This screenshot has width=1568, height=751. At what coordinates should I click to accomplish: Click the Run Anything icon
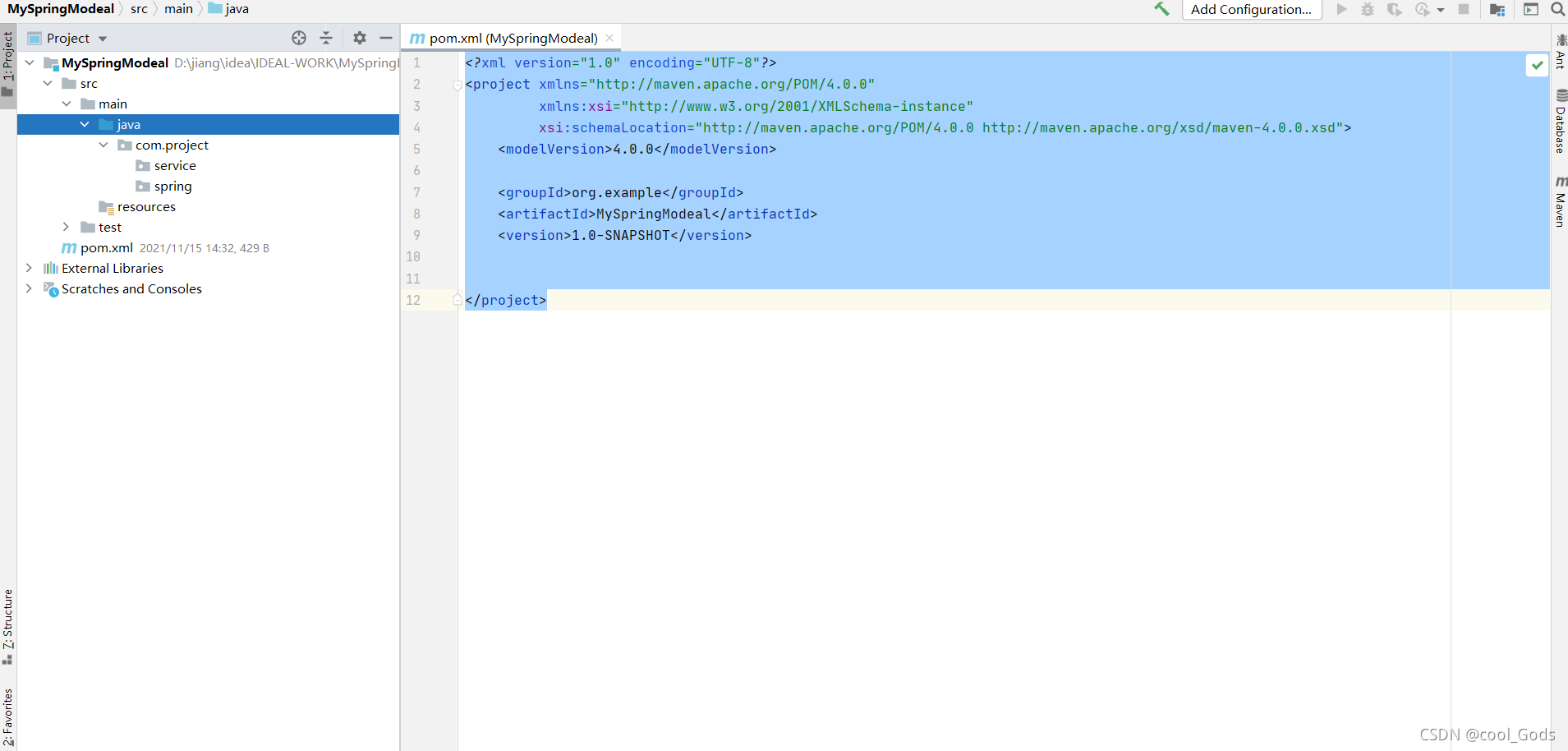(x=1531, y=9)
